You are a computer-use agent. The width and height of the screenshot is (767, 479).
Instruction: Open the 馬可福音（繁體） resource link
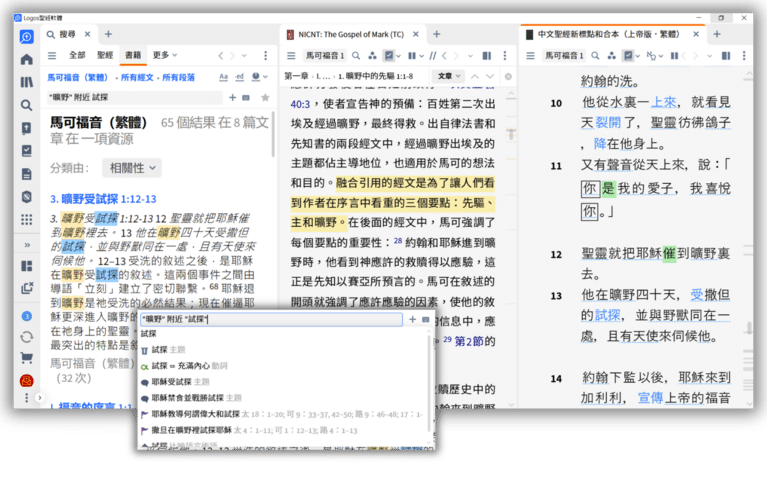pos(78,77)
